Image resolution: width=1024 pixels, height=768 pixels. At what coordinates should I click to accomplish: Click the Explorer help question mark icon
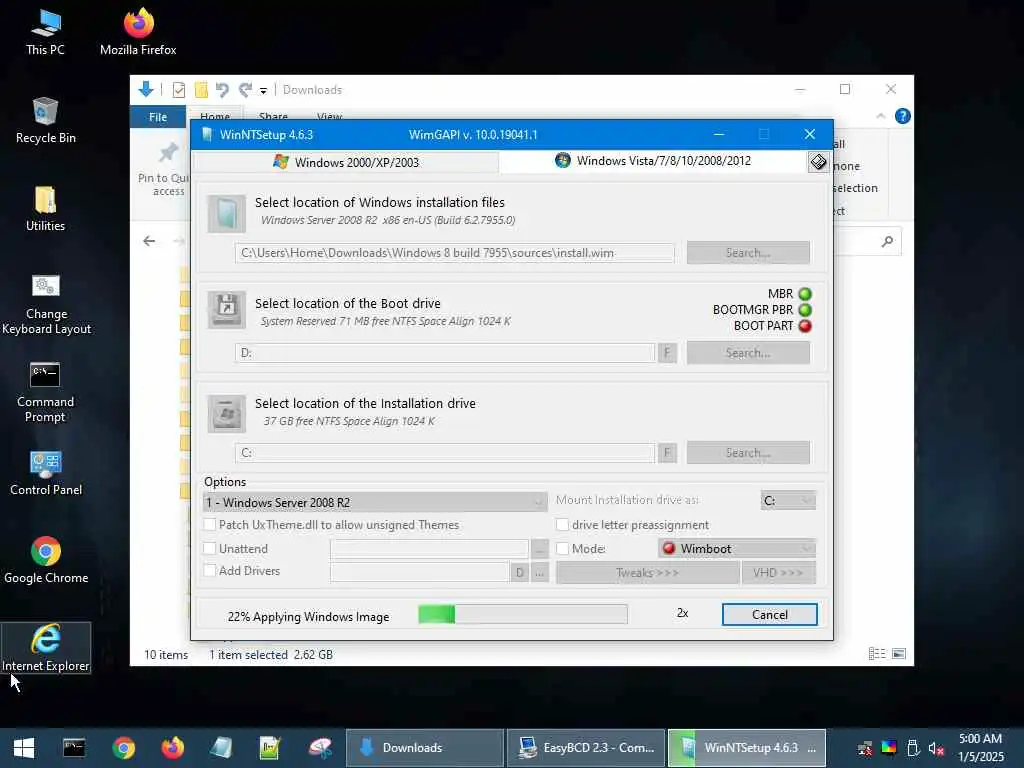(903, 116)
